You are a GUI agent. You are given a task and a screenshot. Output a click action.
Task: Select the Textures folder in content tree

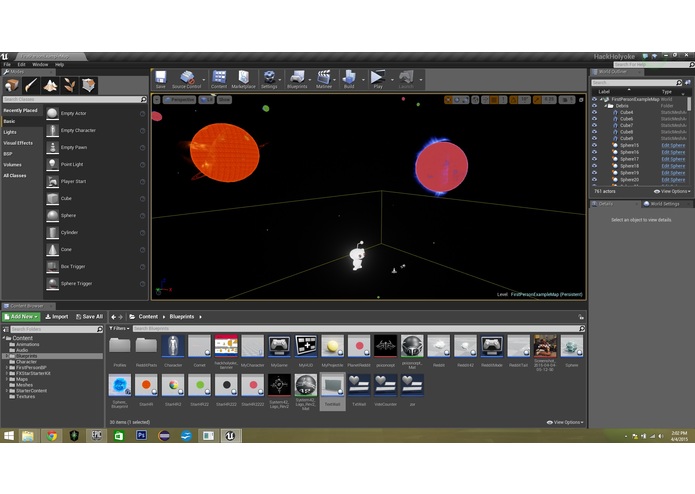tap(25, 397)
